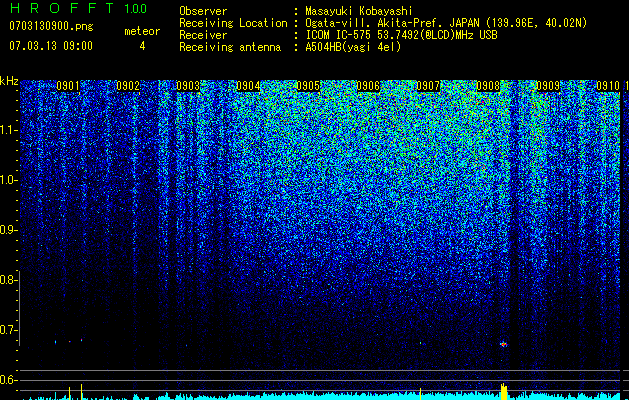Click the 0.8 frequency axis label
This screenshot has width=629, height=400.
click(x=8, y=280)
